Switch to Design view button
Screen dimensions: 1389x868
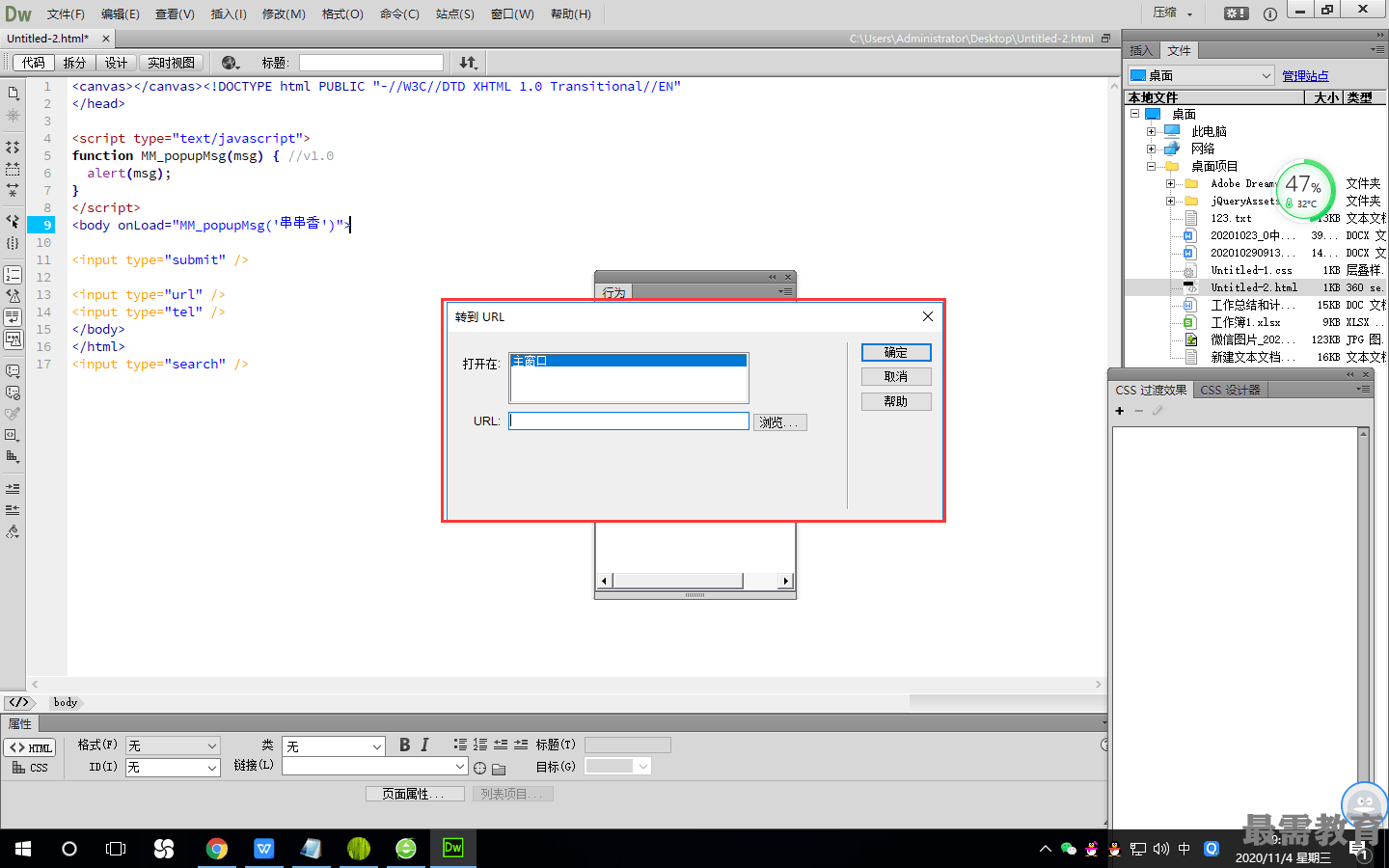click(117, 63)
